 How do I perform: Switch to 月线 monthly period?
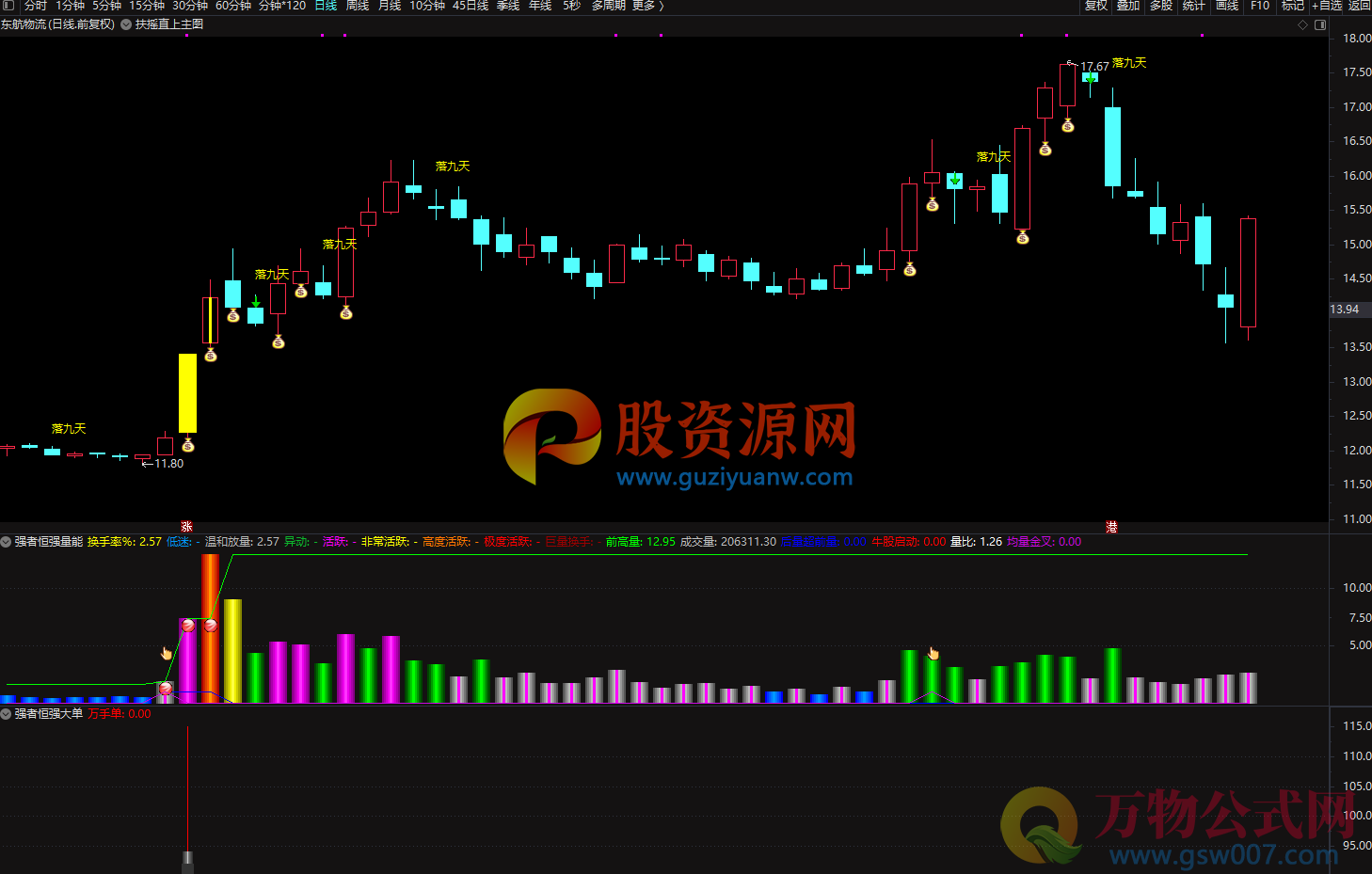click(390, 5)
